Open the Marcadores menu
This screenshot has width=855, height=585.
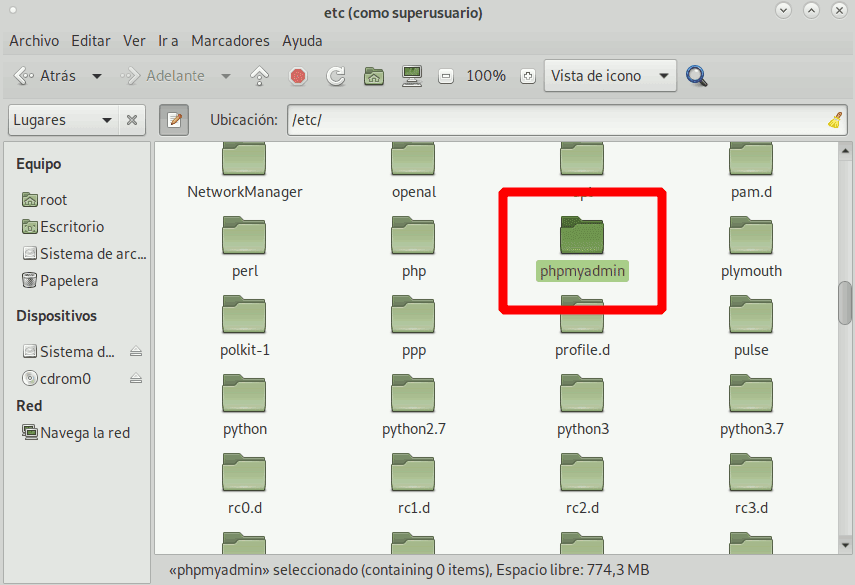click(230, 41)
